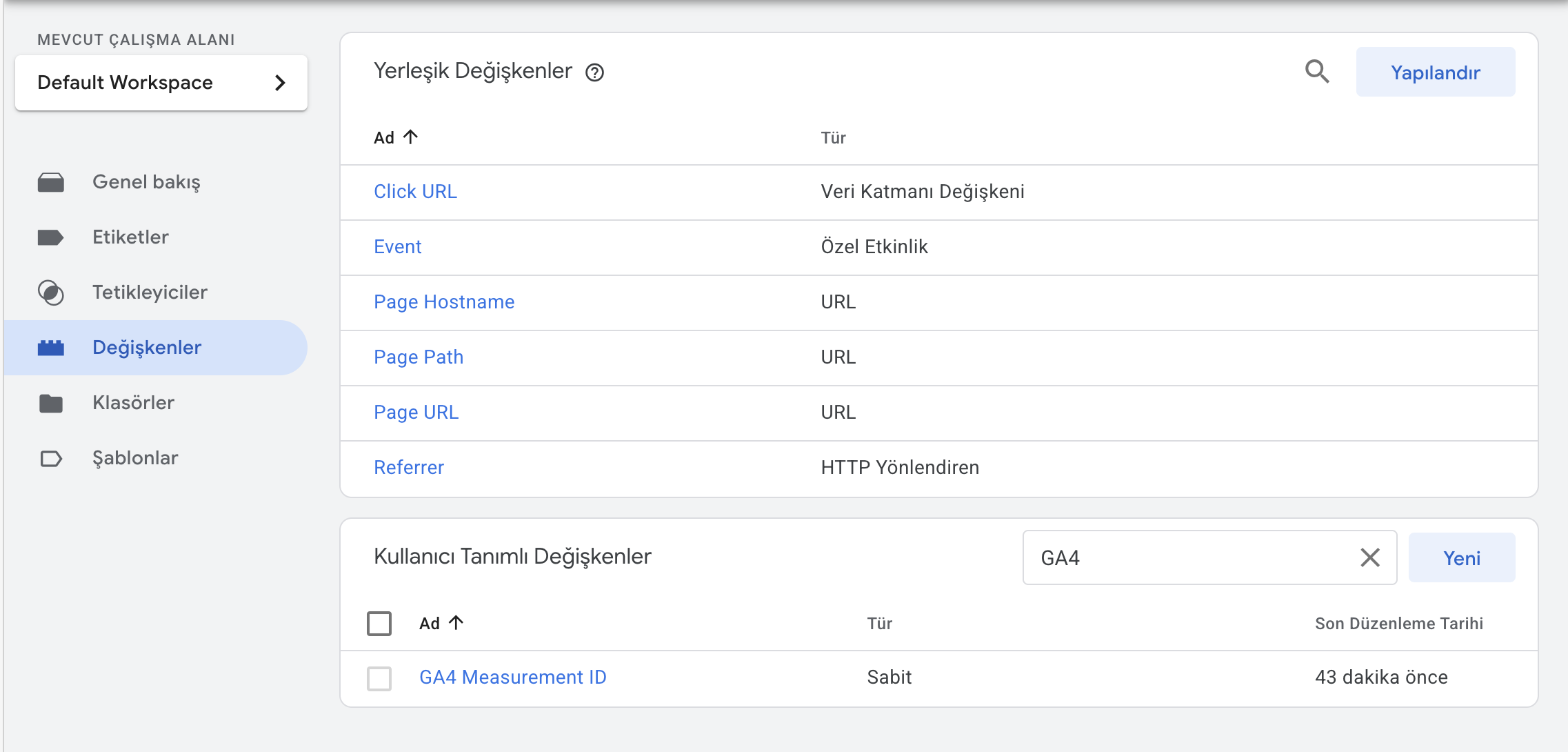Select the Şablonlar template icon
This screenshot has height=752, width=1568.
coord(50,458)
